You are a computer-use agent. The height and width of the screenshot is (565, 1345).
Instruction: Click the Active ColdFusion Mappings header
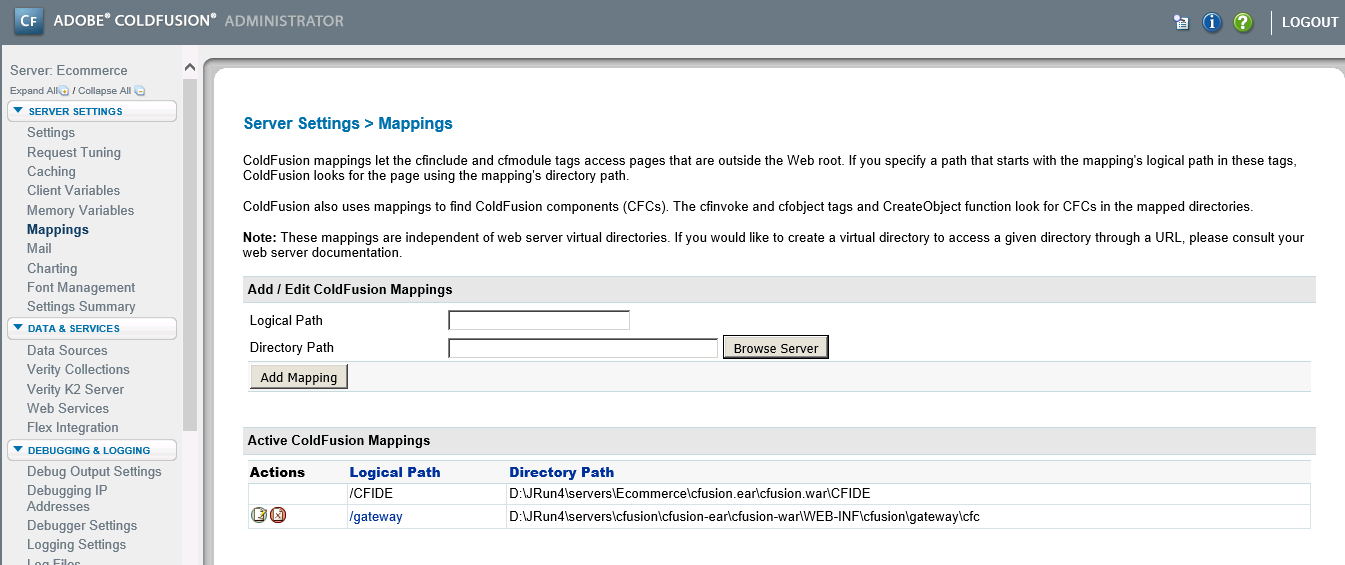point(339,440)
